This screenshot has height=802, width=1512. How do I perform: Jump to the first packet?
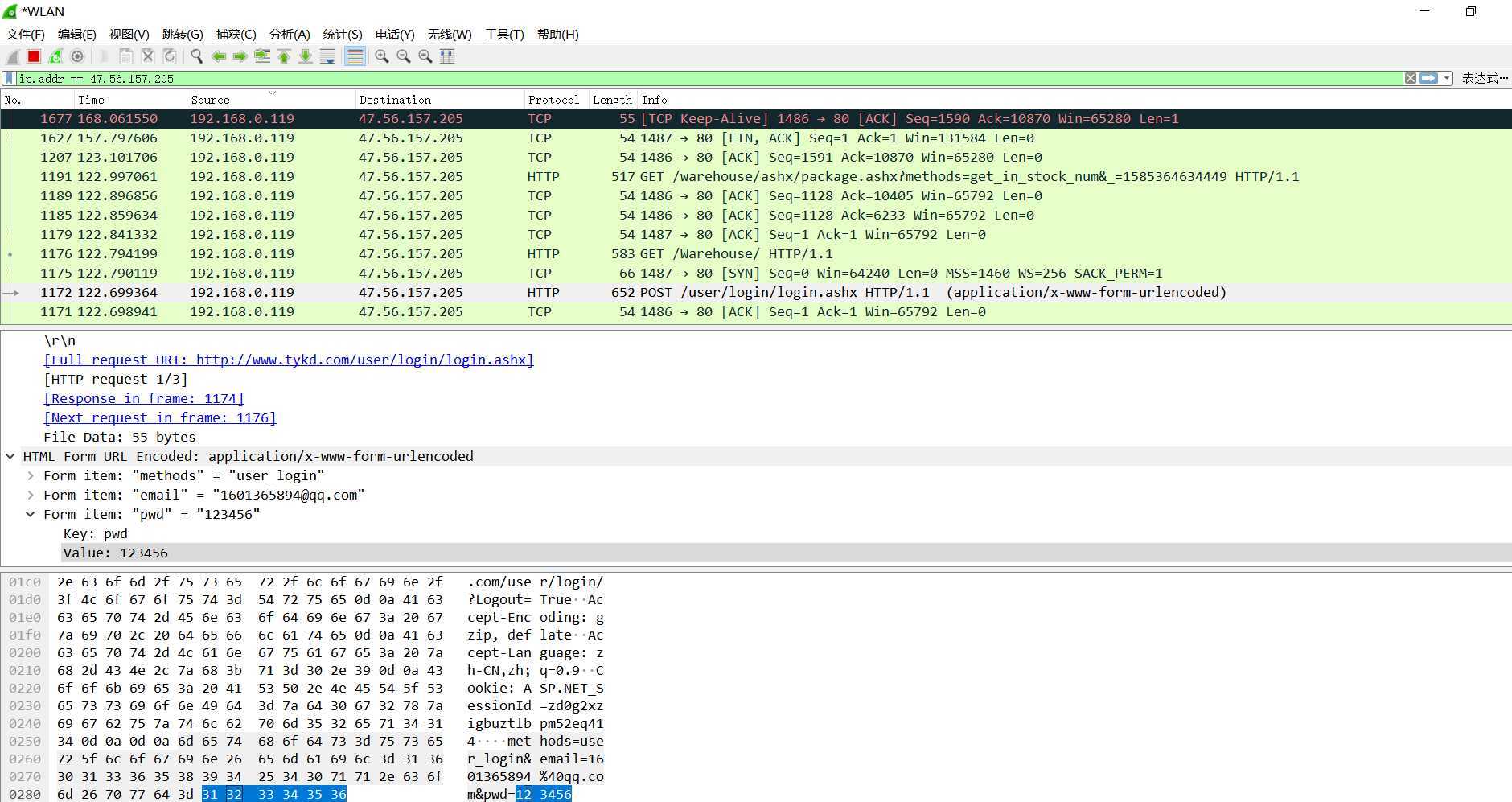tap(284, 56)
